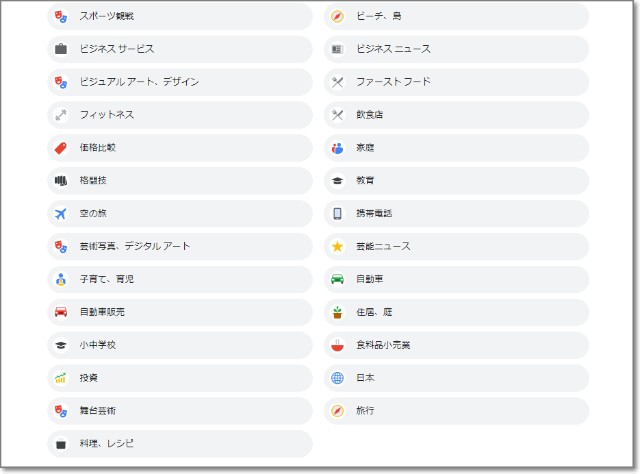Choose the ビジネス ニュース topic
This screenshot has width=640, height=474.
pos(456,49)
